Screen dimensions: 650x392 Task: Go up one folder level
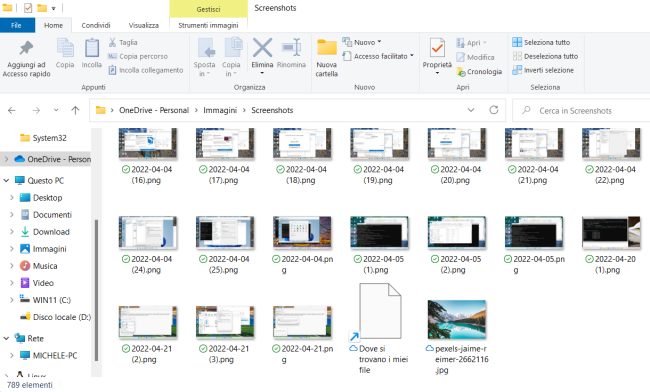point(75,110)
